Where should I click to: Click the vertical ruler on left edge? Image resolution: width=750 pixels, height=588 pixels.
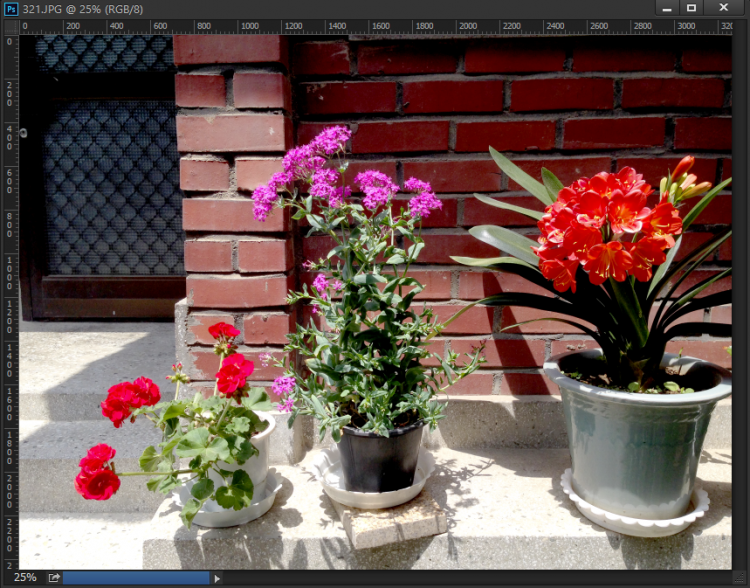[x=11, y=300]
